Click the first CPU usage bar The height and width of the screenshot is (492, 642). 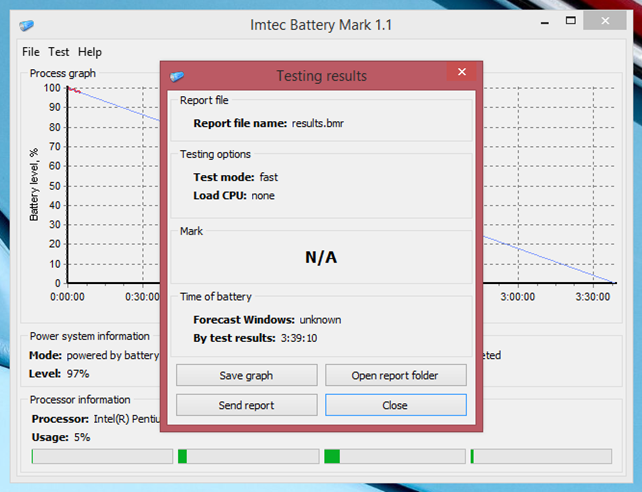102,456
